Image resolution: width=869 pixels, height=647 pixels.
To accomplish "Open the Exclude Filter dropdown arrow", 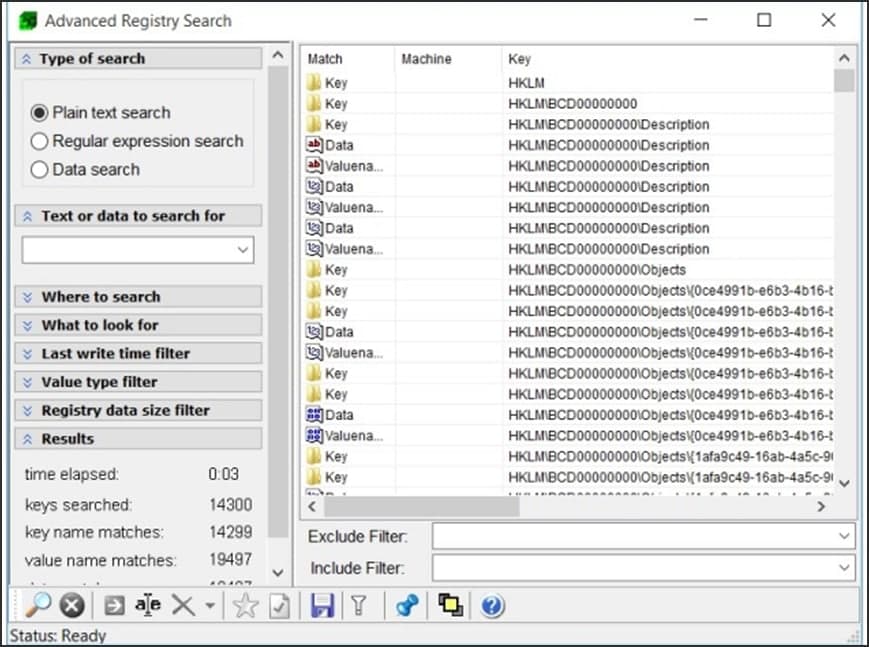I will [846, 536].
